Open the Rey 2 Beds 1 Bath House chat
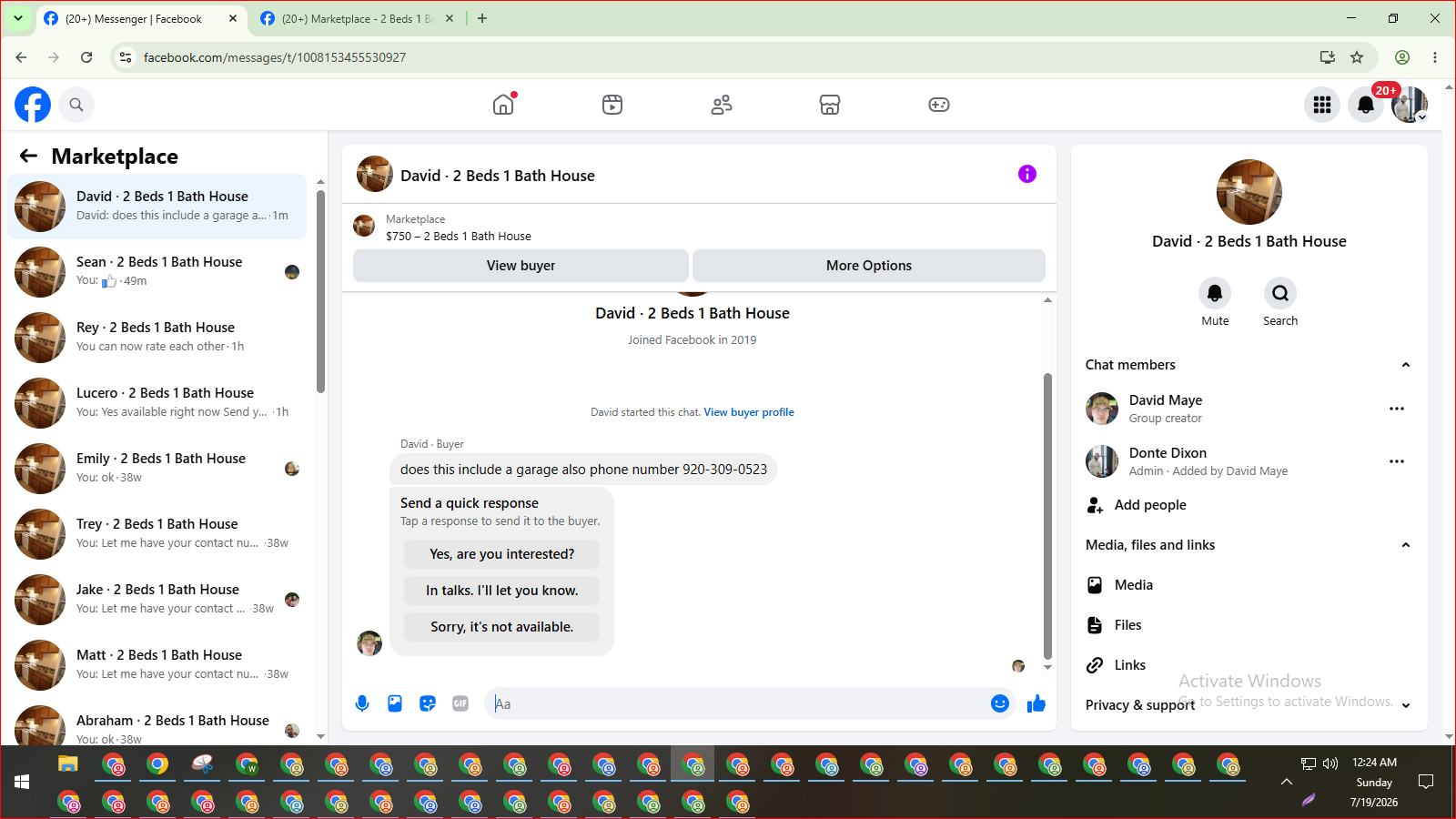The image size is (1456, 819). coord(157,338)
